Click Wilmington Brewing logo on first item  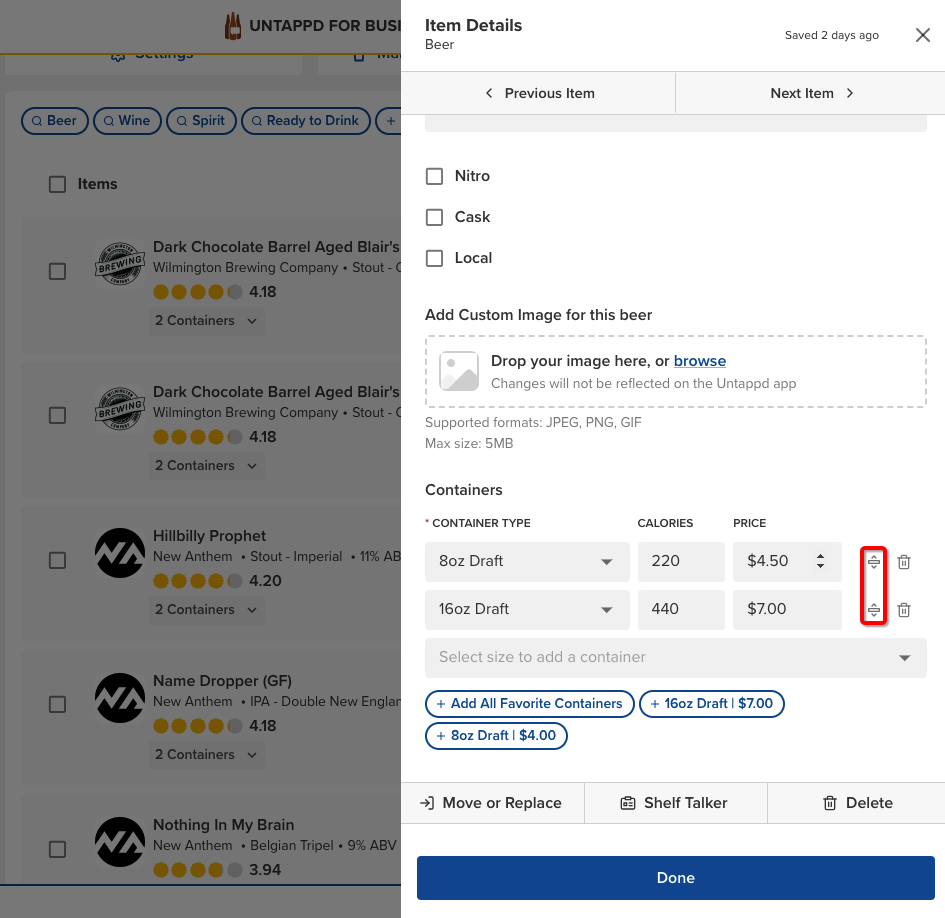[x=120, y=263]
